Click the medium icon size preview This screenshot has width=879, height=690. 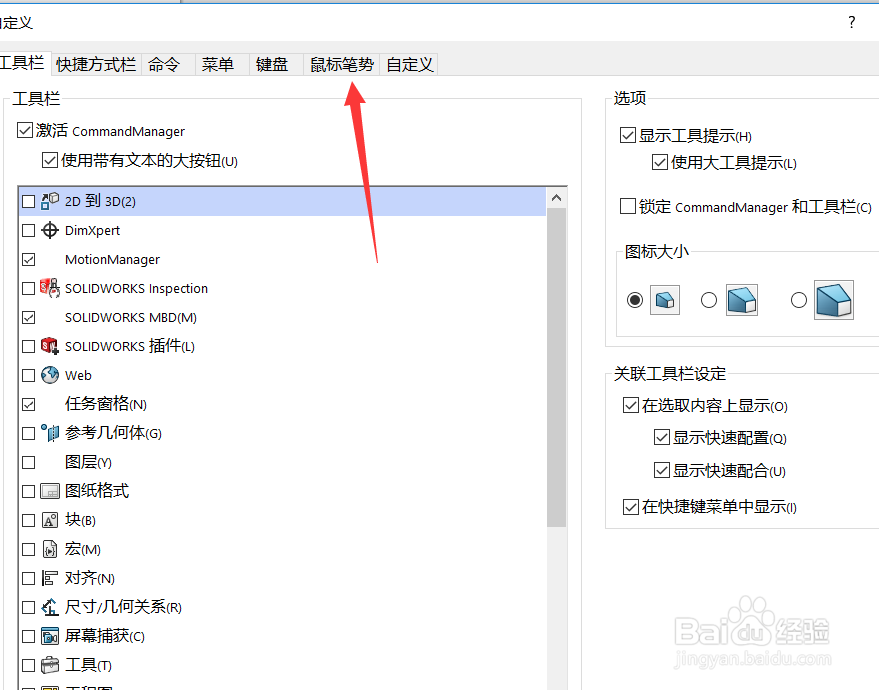click(x=742, y=300)
